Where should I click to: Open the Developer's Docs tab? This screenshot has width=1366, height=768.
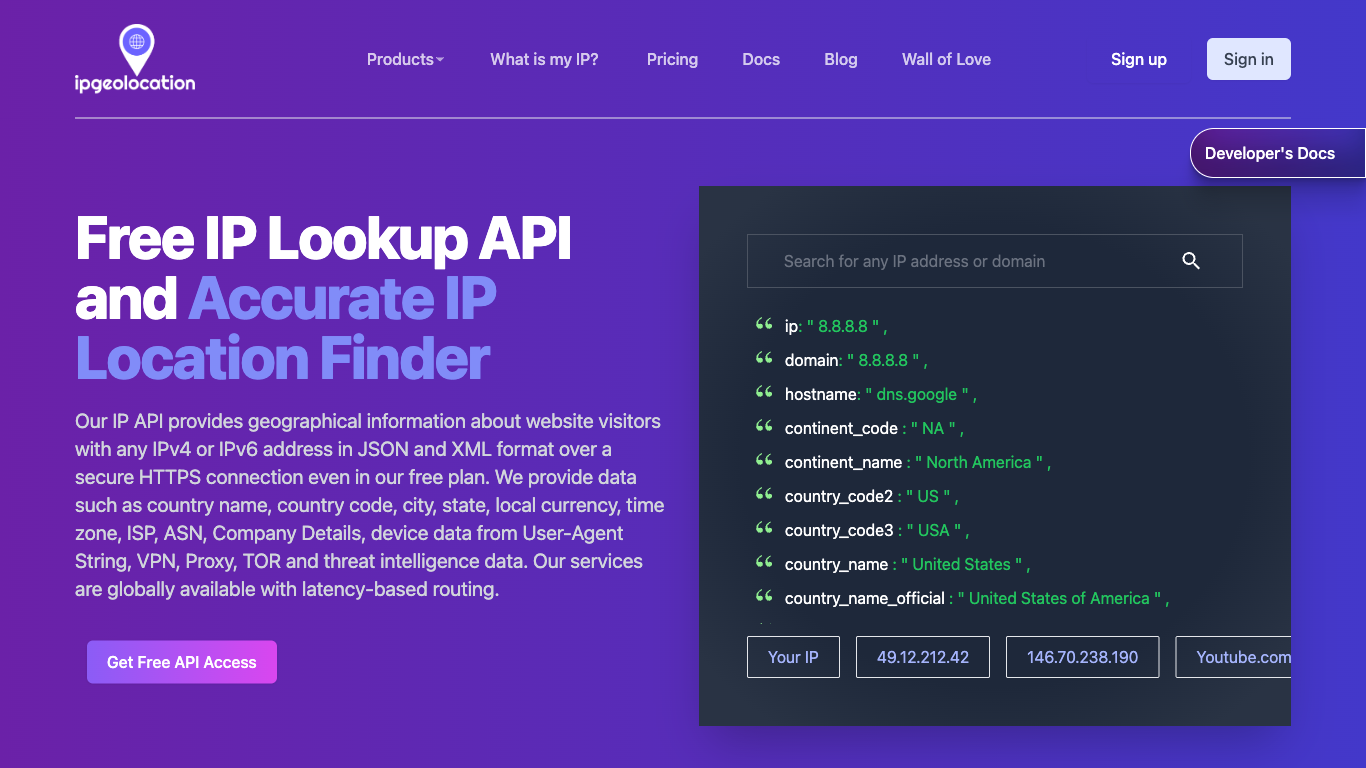pos(1278,153)
